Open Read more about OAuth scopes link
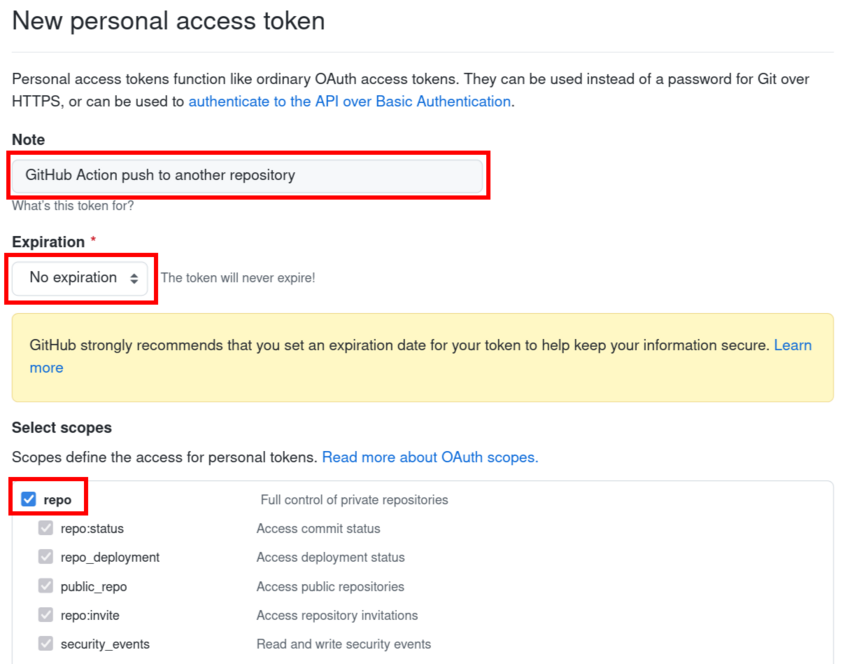Image resolution: width=841 pixels, height=664 pixels. (x=430, y=457)
